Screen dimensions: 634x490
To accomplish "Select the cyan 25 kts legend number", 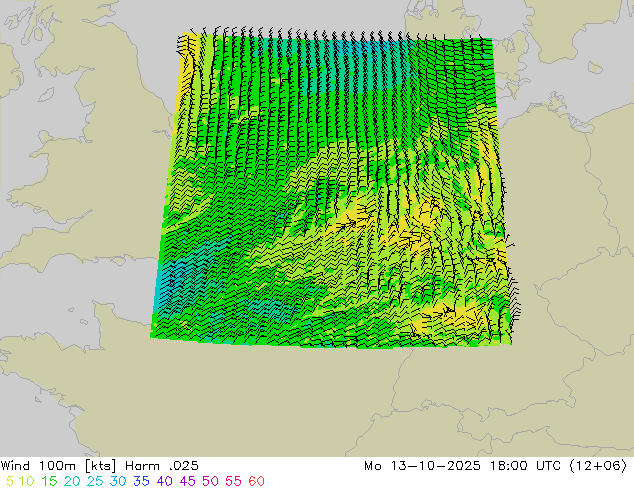I will (95, 481).
